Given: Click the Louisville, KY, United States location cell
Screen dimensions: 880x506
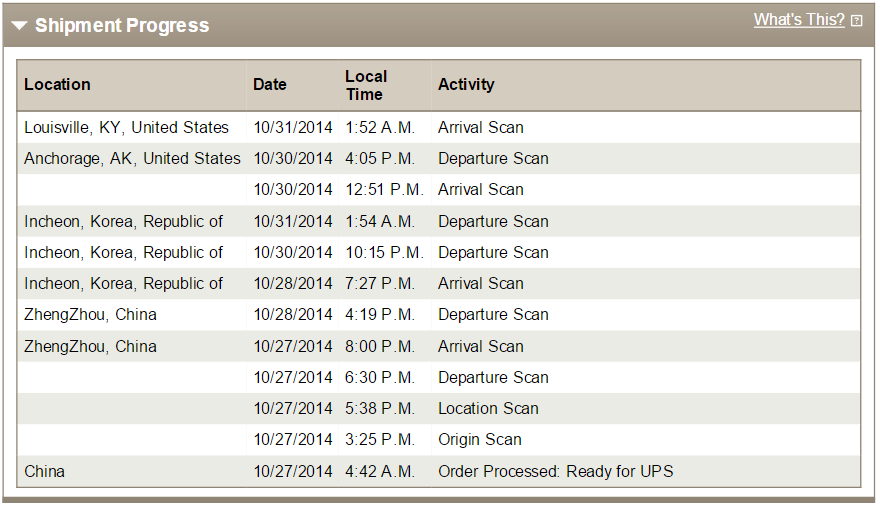Looking at the screenshot, I should [x=126, y=127].
